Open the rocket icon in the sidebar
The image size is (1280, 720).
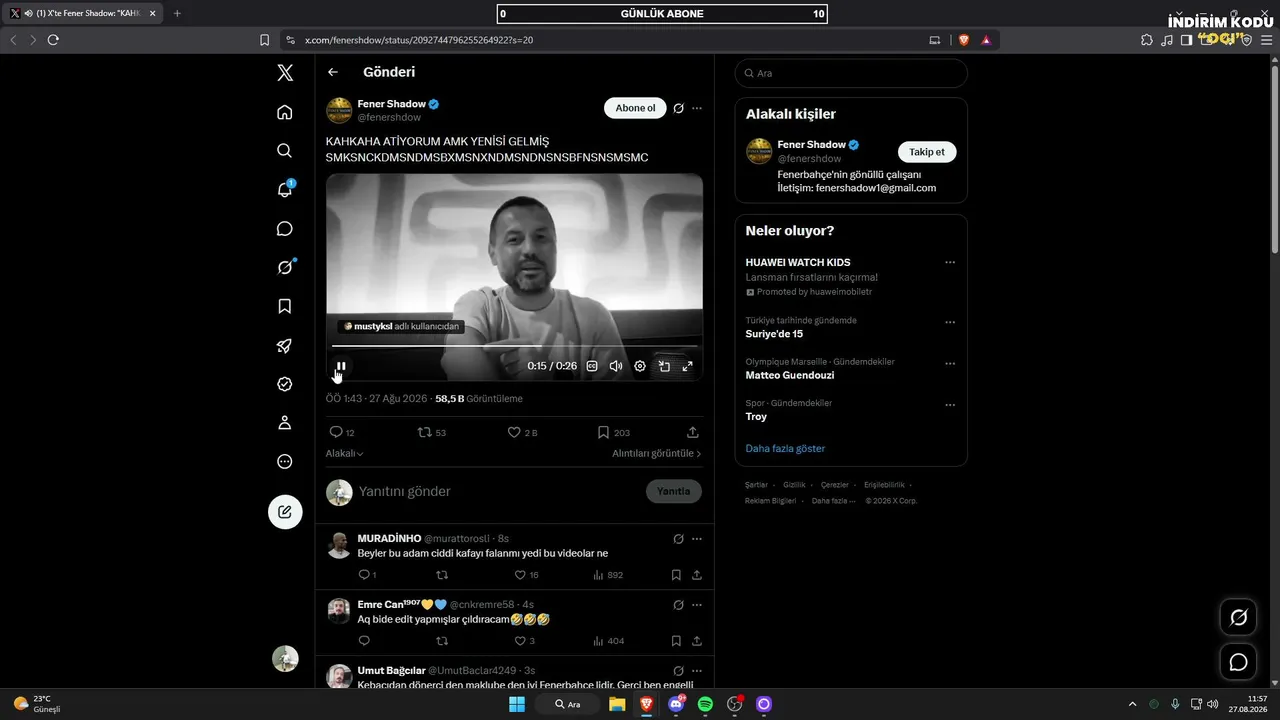pyautogui.click(x=285, y=346)
